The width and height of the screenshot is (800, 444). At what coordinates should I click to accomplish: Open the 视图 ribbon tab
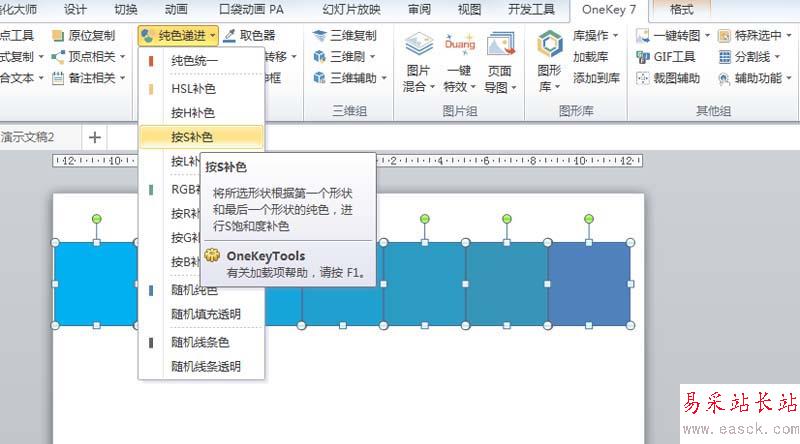click(469, 9)
